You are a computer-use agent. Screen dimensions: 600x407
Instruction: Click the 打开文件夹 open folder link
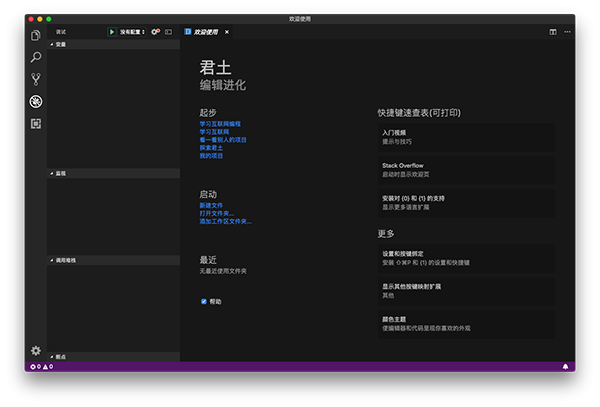(x=217, y=213)
